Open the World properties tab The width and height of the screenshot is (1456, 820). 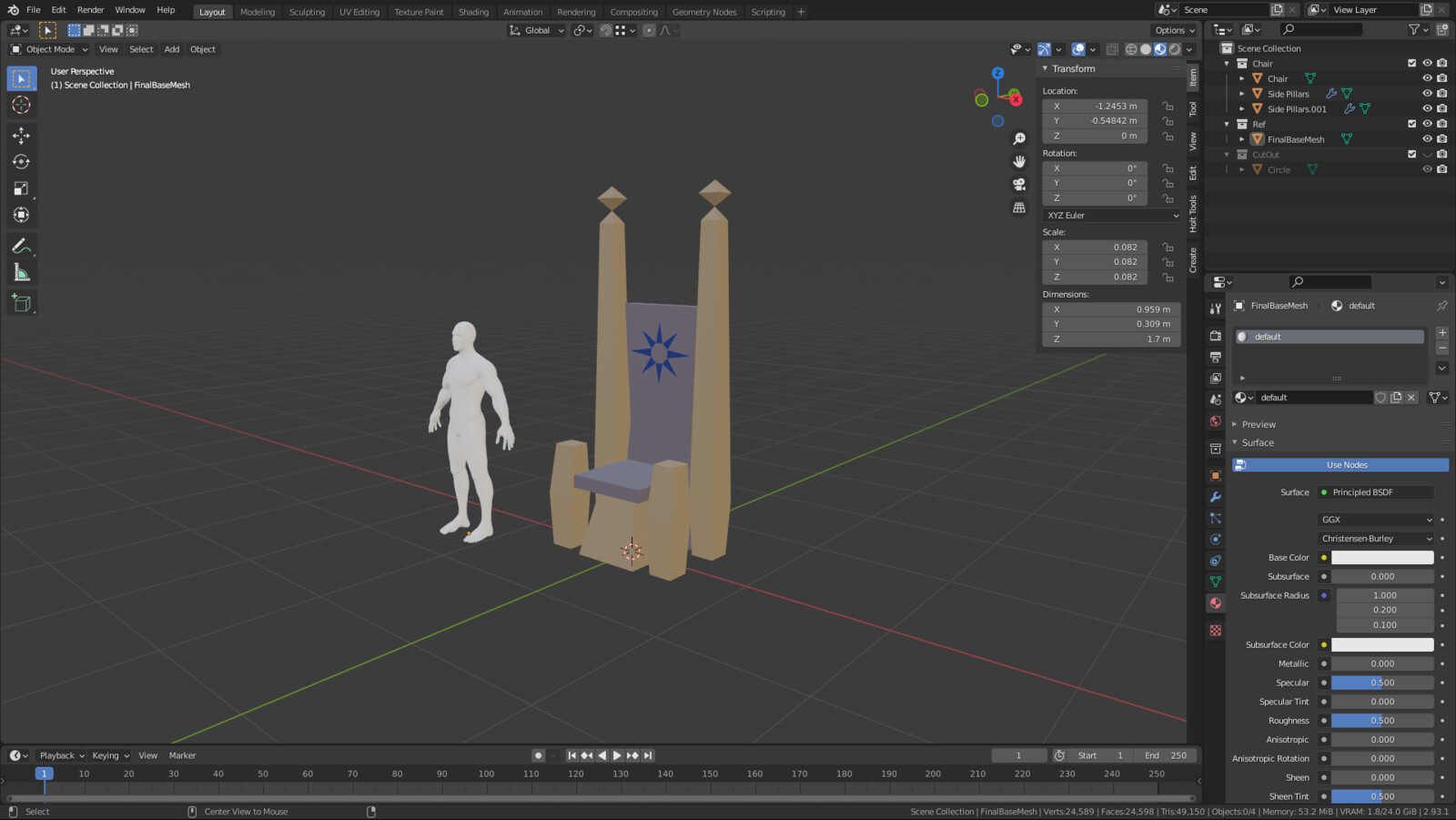(x=1215, y=421)
